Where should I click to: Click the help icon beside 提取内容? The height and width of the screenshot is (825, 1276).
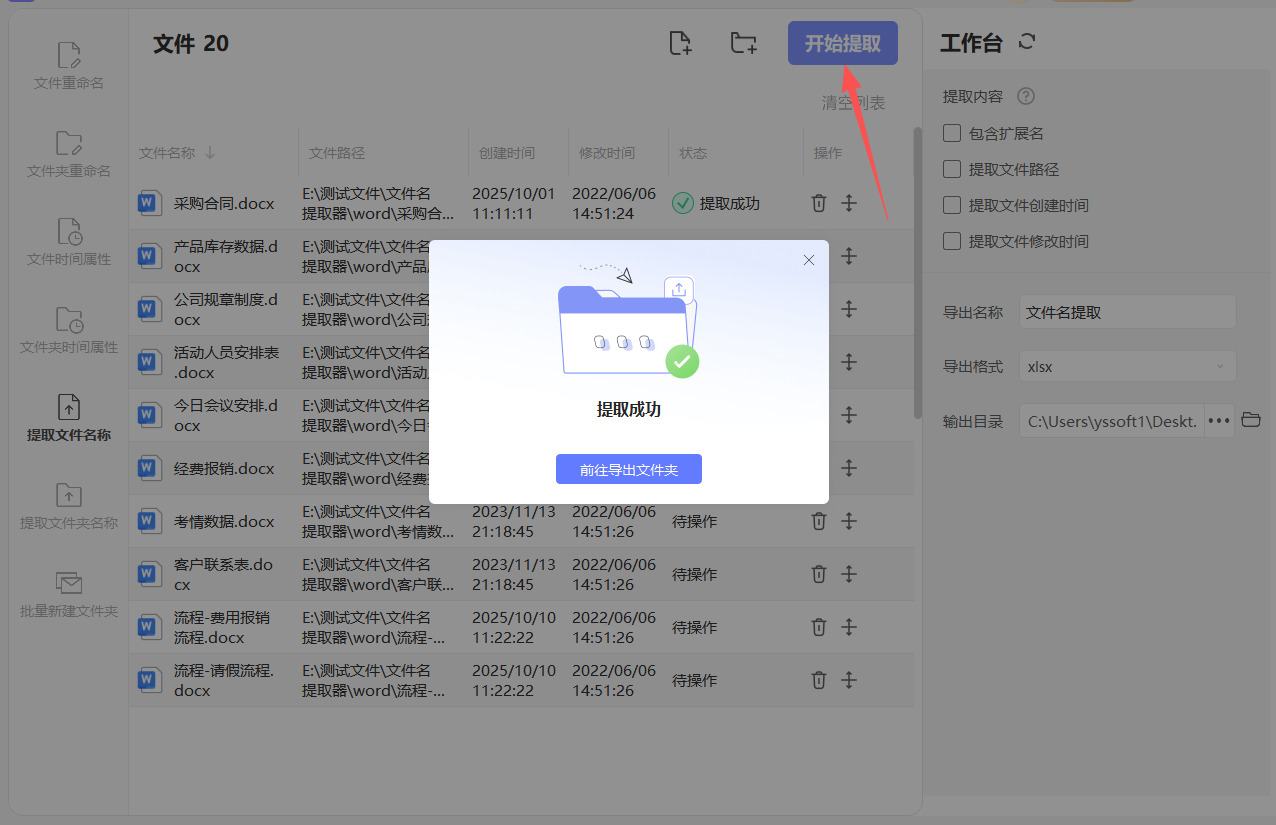(x=1025, y=97)
